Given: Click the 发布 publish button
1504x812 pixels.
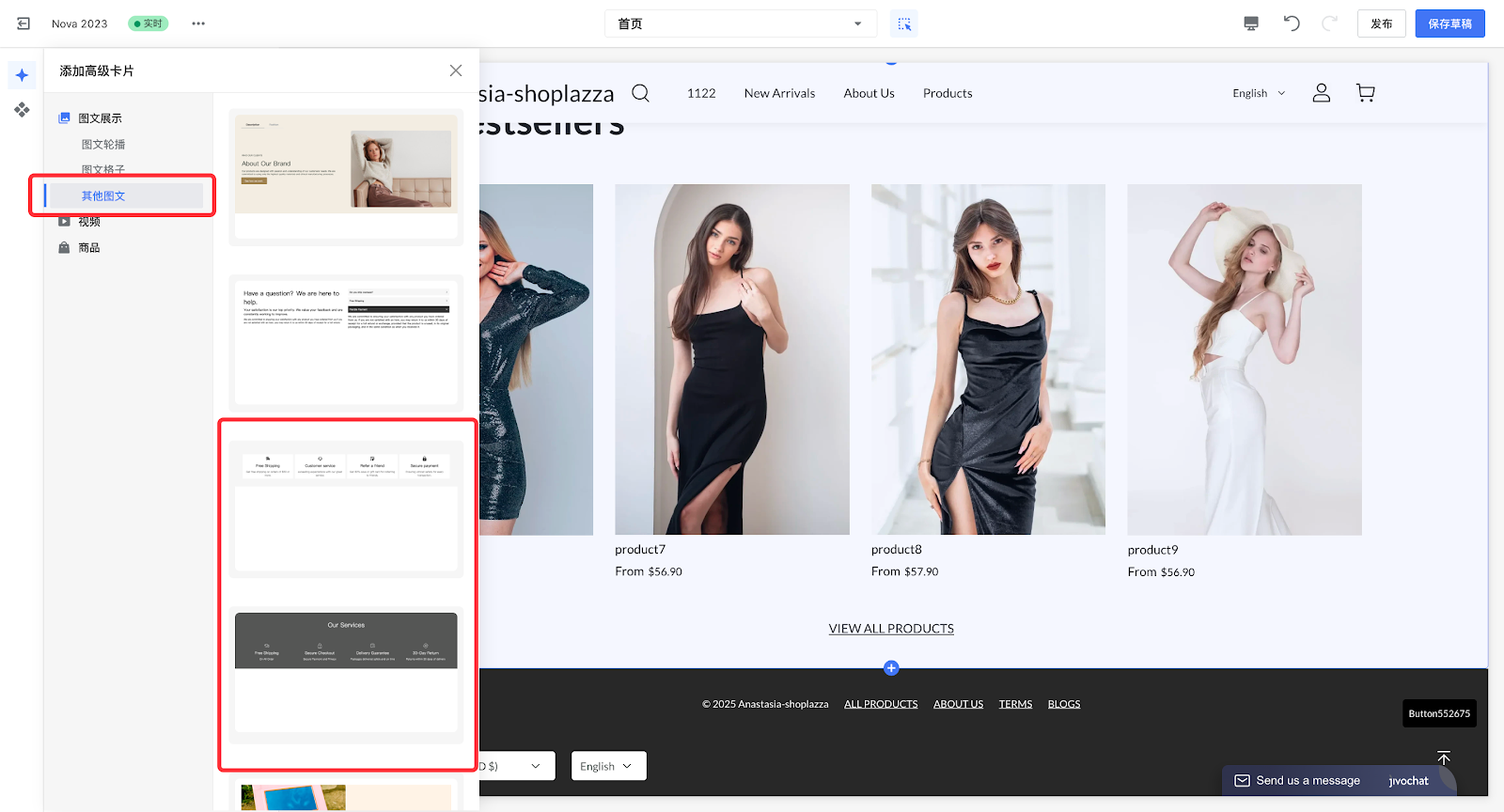Looking at the screenshot, I should click(1381, 23).
